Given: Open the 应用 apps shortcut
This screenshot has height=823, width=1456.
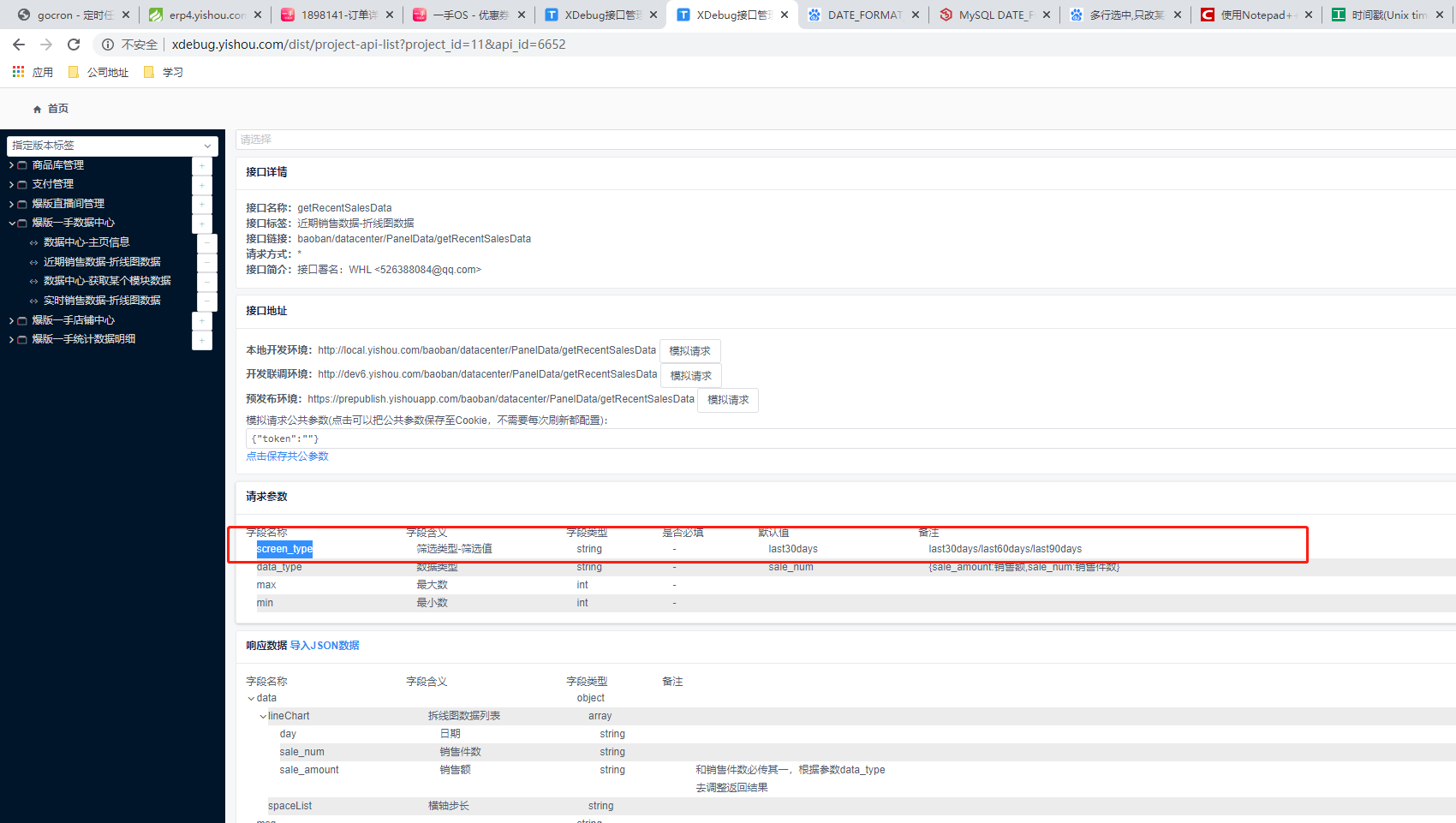Looking at the screenshot, I should pos(33,72).
